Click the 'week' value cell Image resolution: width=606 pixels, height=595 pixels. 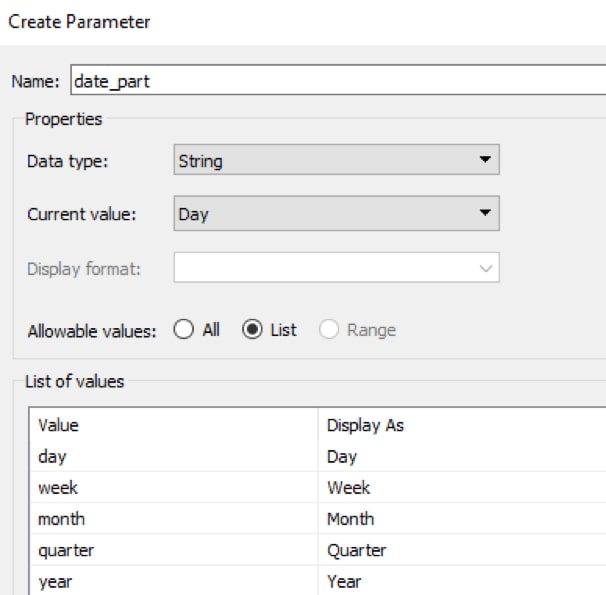click(x=172, y=488)
